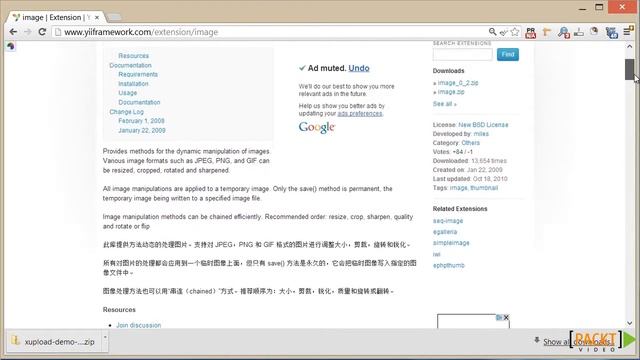Jump to Usage section
640x360 pixels.
click(x=127, y=93)
